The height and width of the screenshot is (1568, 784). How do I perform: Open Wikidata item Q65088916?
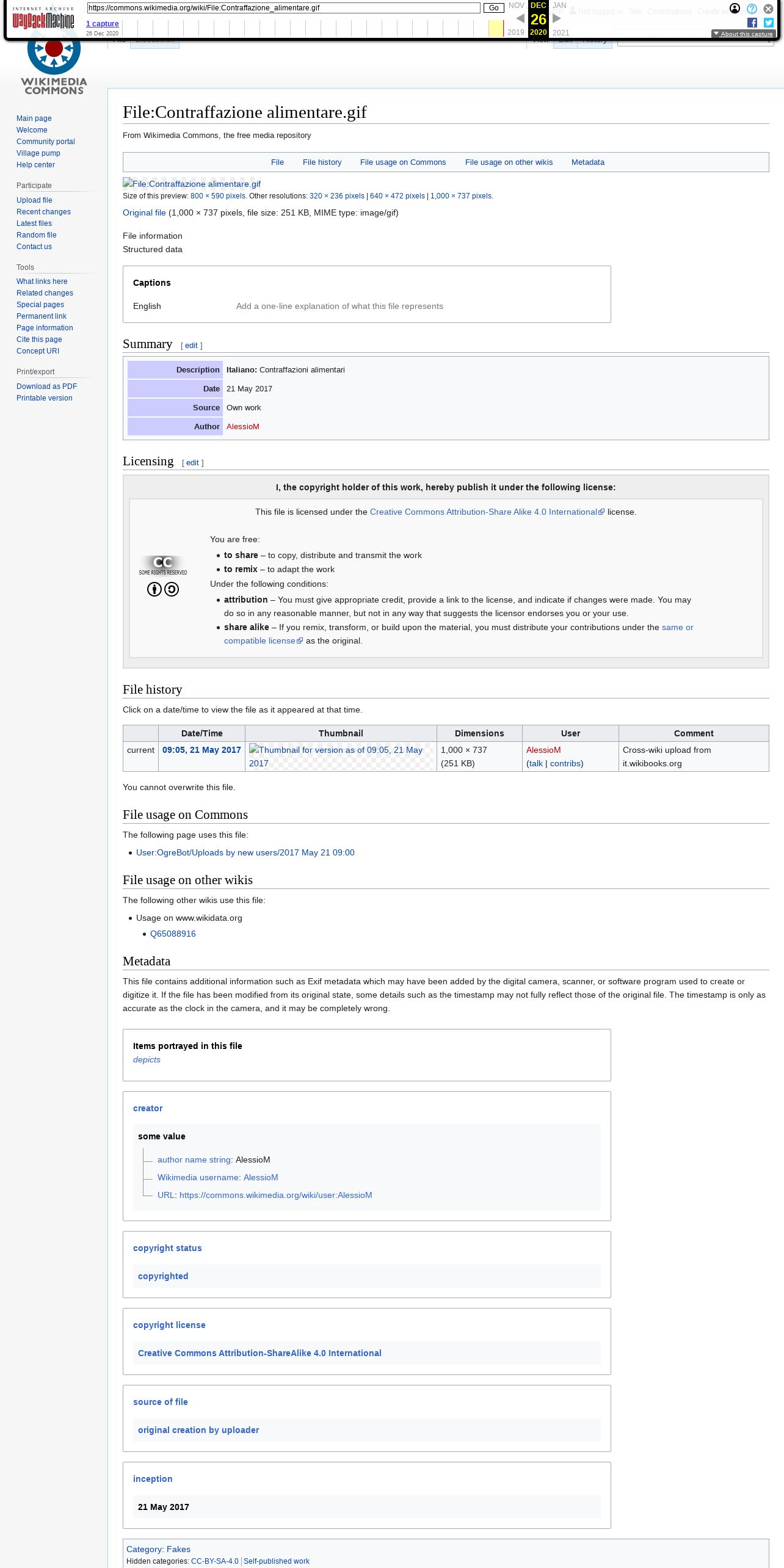pos(173,934)
